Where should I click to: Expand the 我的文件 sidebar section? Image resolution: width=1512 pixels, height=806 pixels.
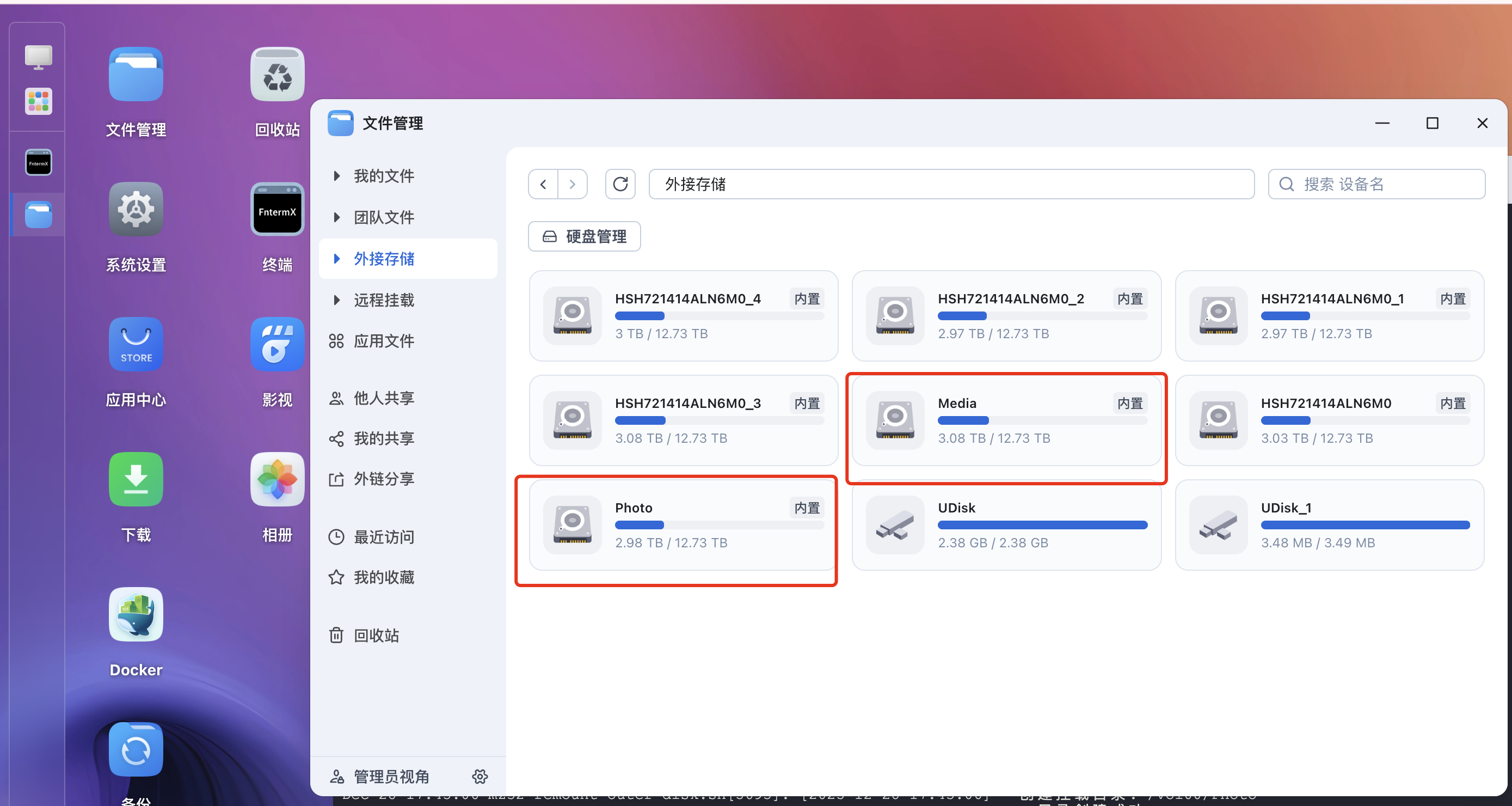coord(383,176)
